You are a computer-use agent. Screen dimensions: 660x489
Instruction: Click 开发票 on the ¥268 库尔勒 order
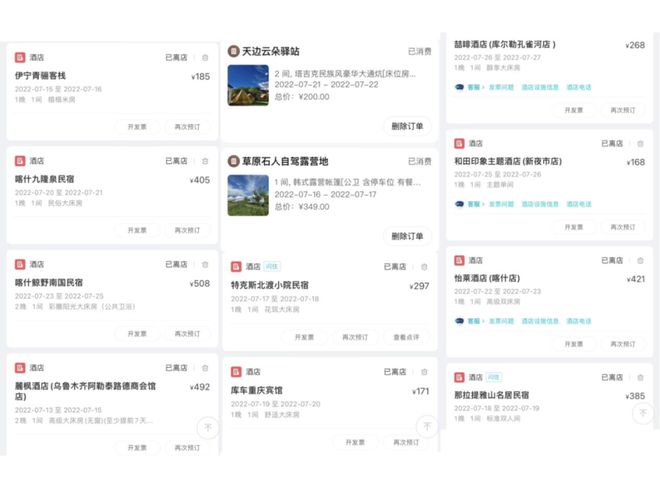coord(574,110)
